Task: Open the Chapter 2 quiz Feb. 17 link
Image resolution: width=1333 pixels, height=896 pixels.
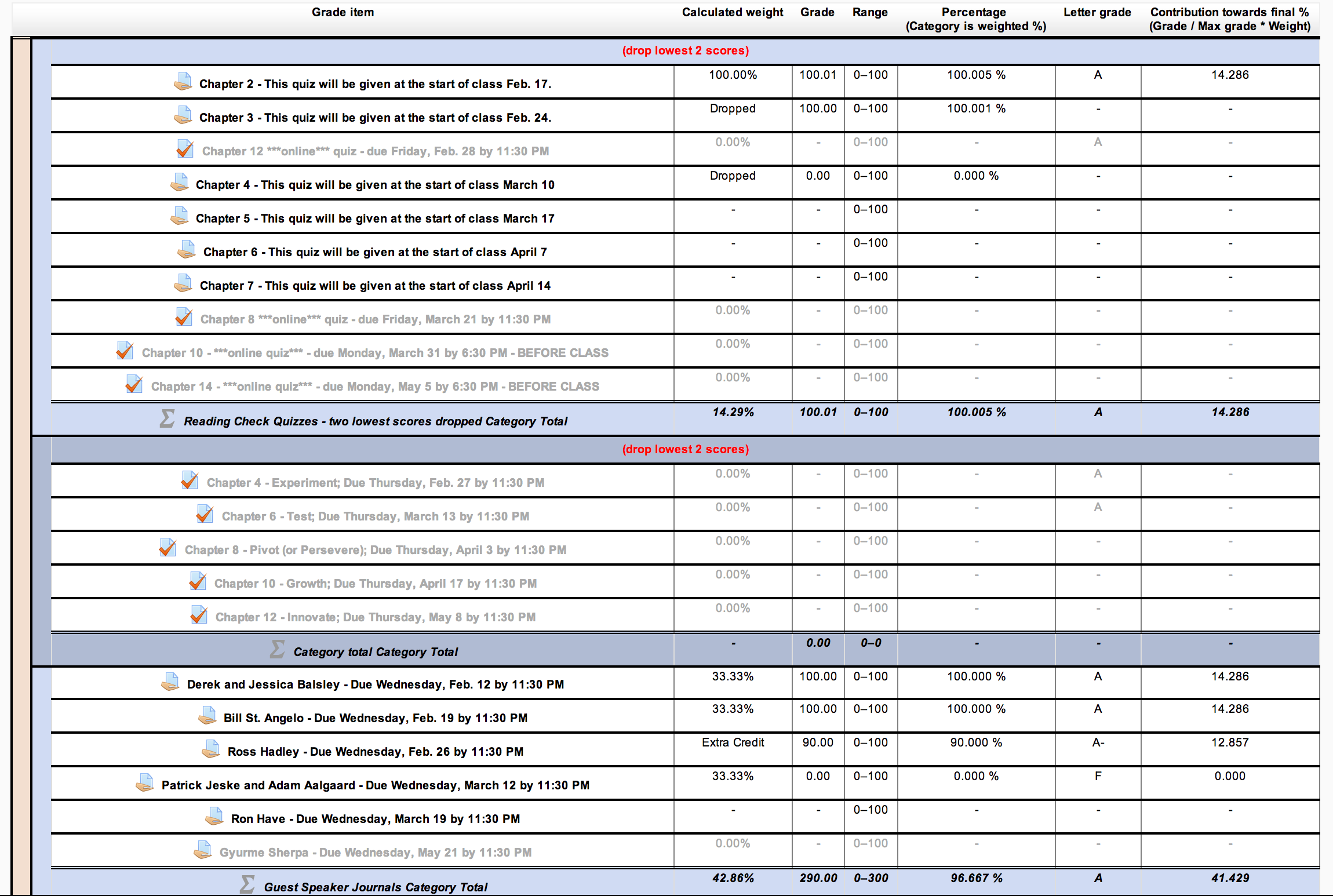Action: point(375,84)
